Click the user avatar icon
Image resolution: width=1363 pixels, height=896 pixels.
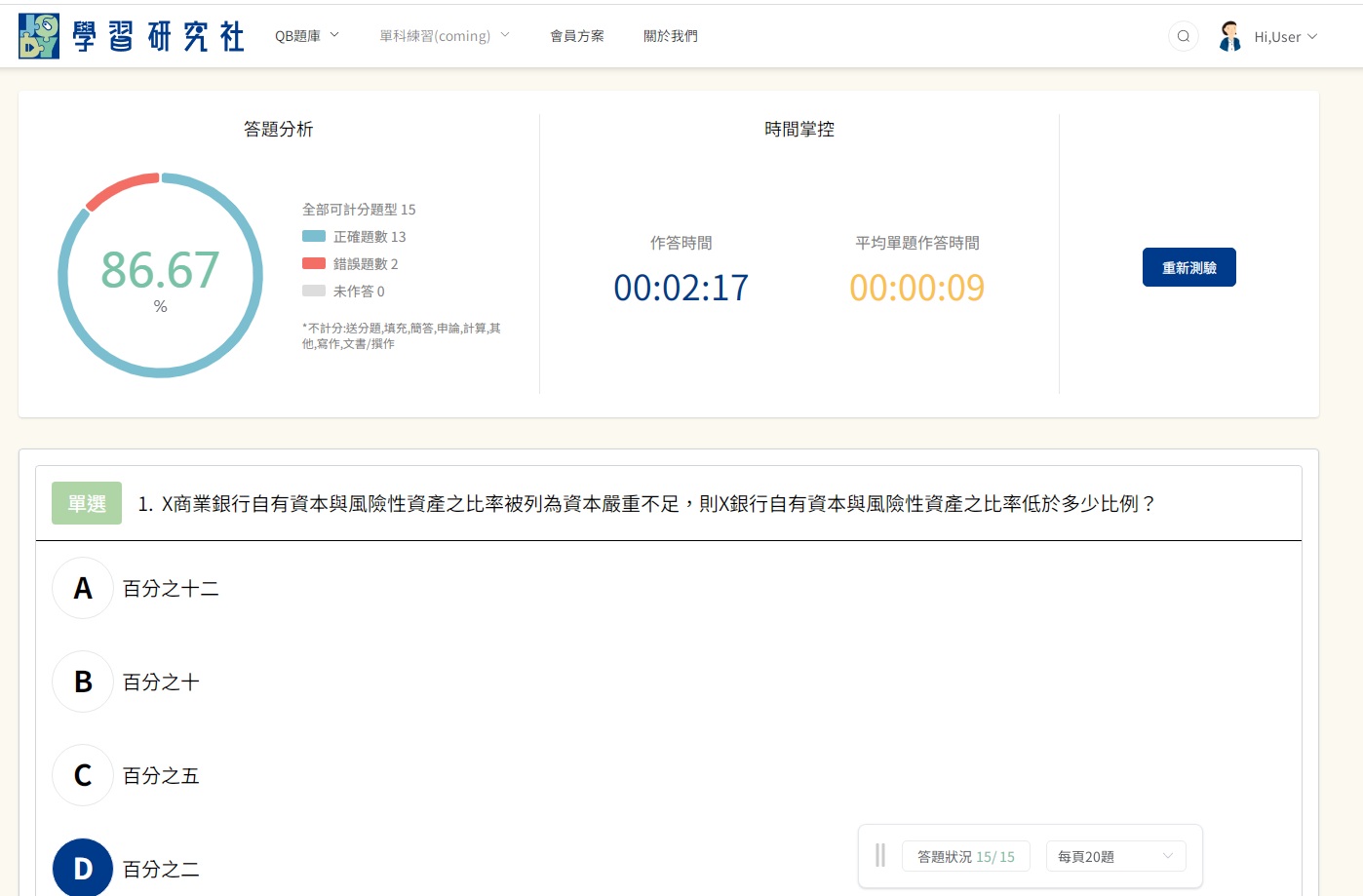pos(1229,36)
